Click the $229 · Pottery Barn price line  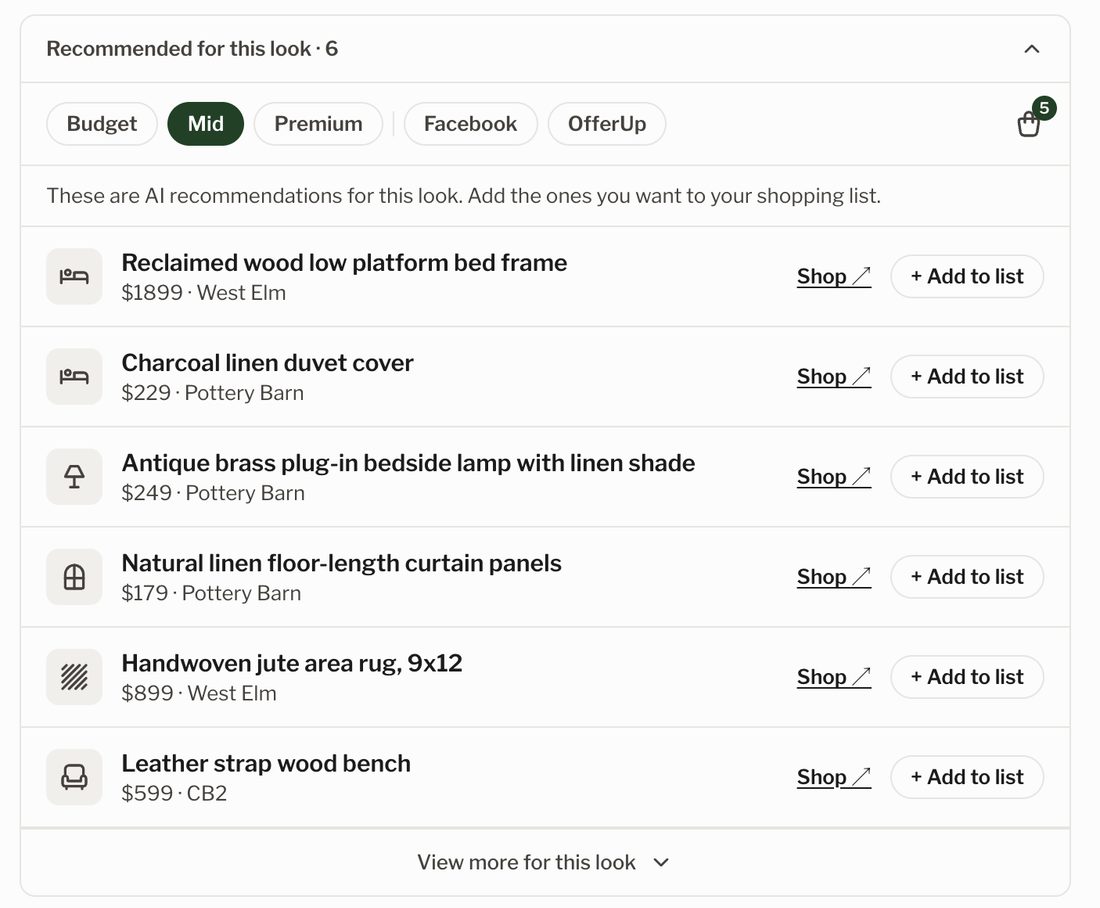pos(213,393)
